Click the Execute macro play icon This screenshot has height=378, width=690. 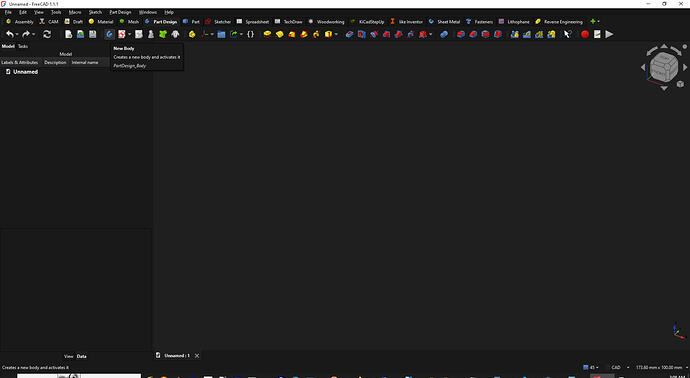609,34
